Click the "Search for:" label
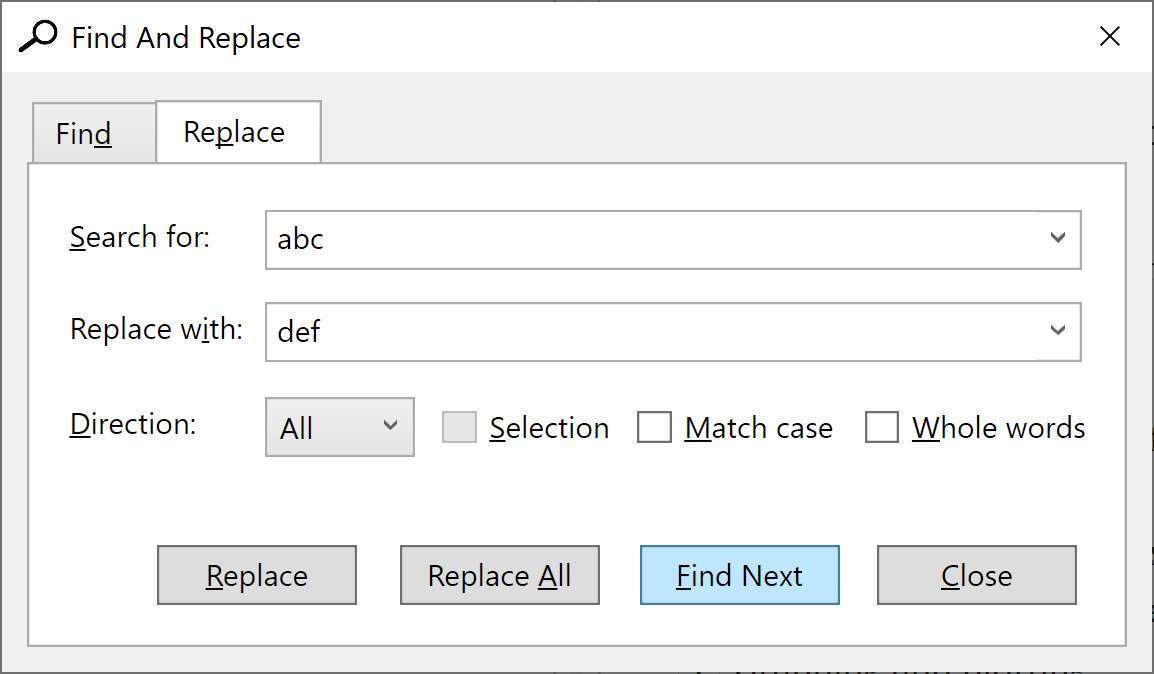 [140, 237]
